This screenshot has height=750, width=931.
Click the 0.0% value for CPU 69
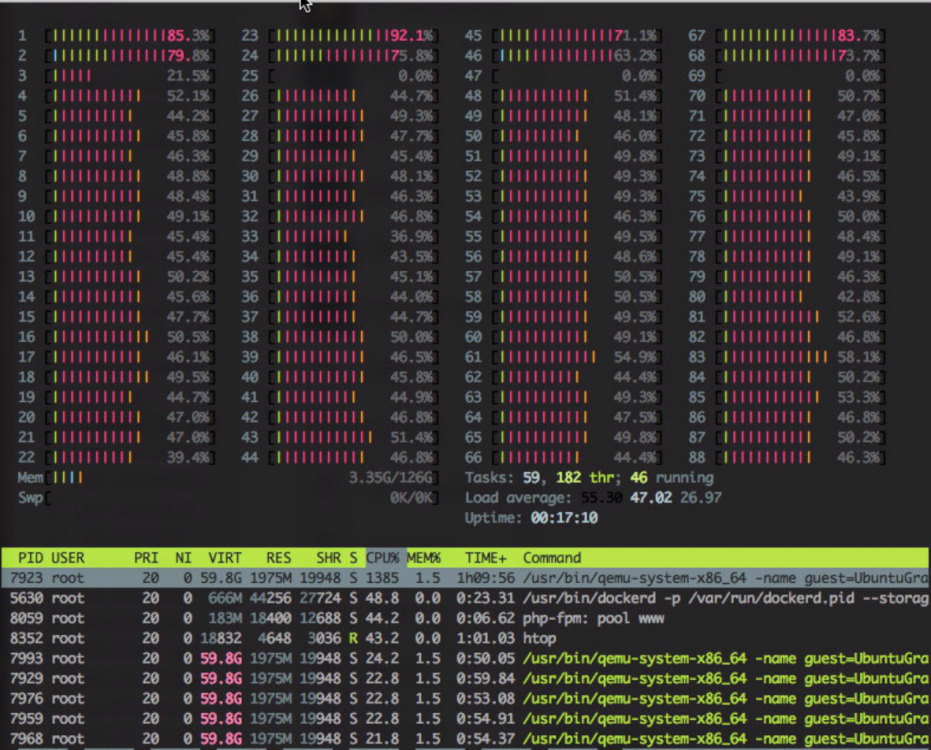click(863, 76)
